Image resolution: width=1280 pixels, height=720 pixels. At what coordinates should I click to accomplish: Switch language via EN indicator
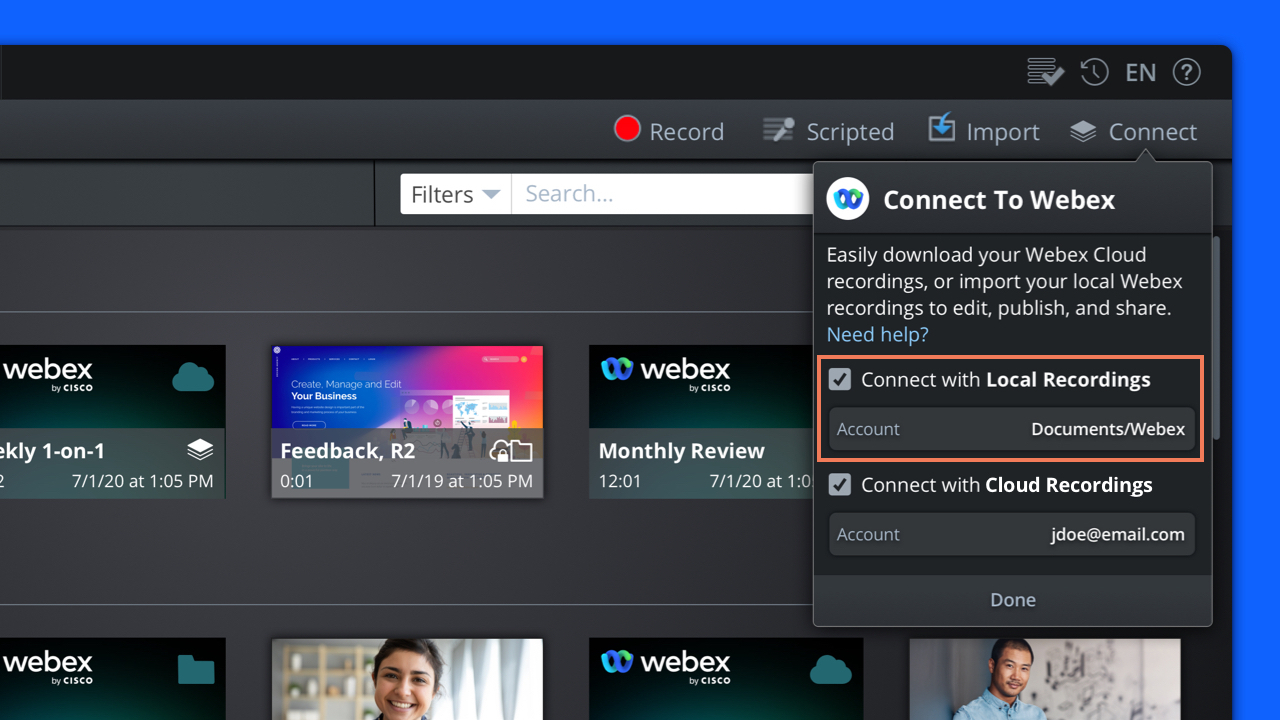click(1141, 73)
